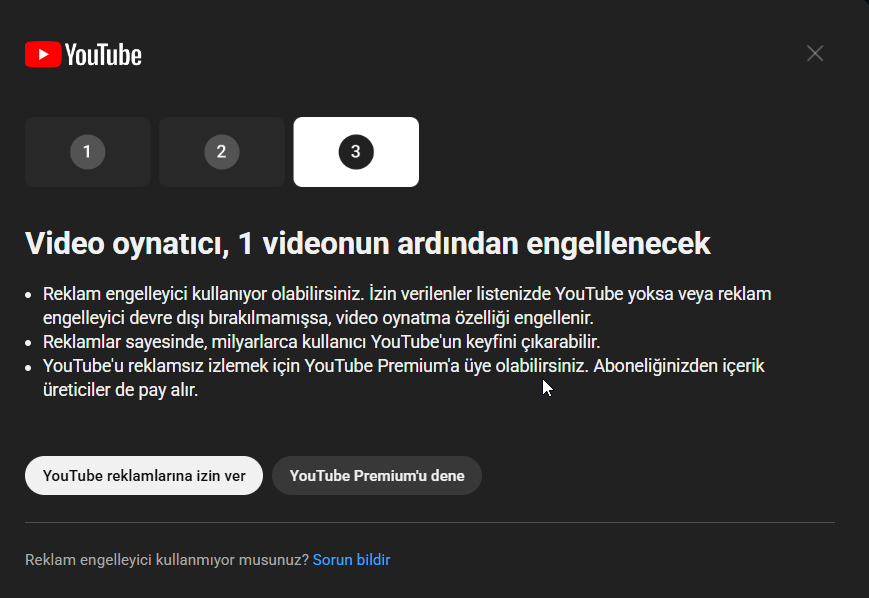
Task: Click 'YouTube Premium'u dene' button
Action: point(377,476)
